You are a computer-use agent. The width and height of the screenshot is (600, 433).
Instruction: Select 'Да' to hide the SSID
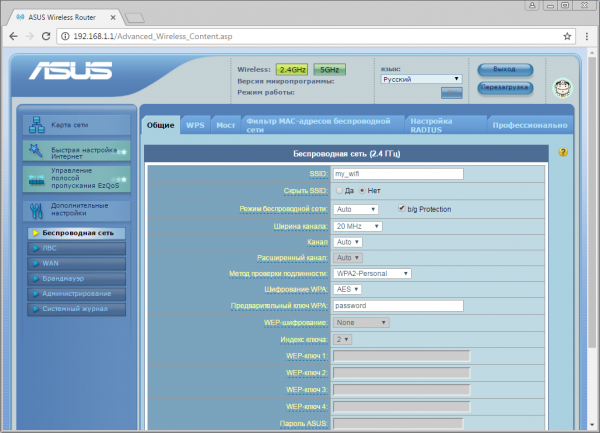[339, 190]
